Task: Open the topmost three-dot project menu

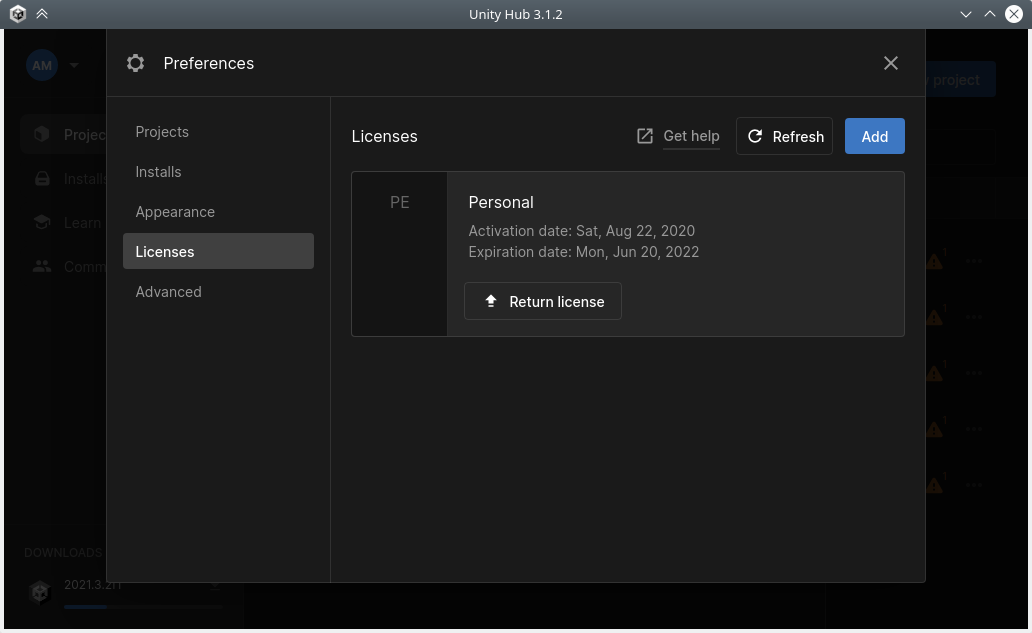Action: click(973, 261)
